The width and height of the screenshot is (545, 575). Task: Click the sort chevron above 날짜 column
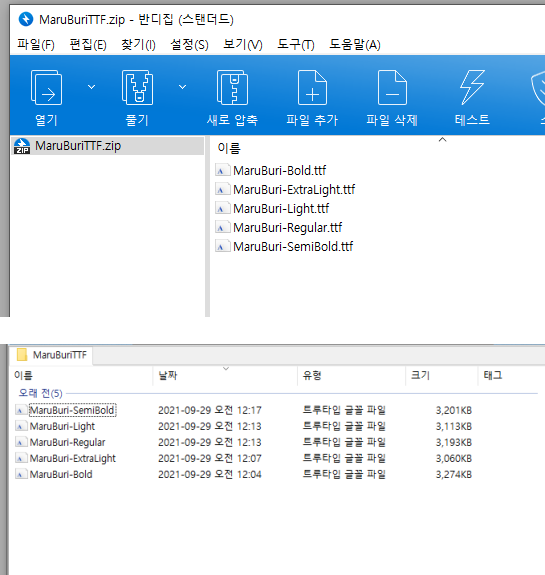226,369
